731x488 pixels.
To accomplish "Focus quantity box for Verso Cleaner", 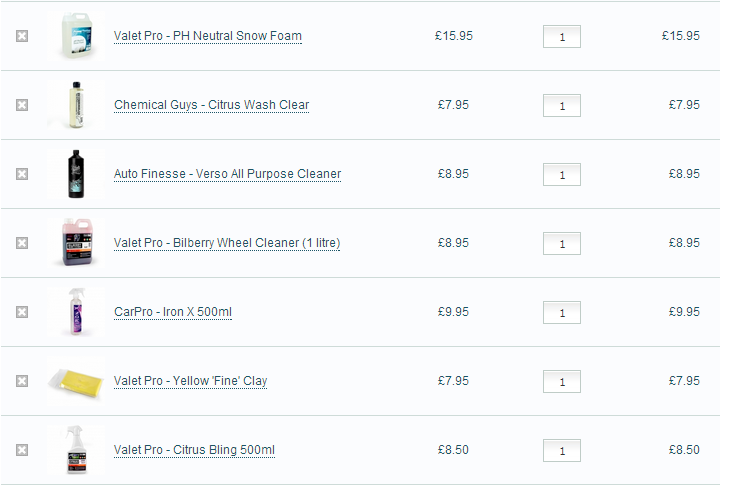I will [561, 175].
